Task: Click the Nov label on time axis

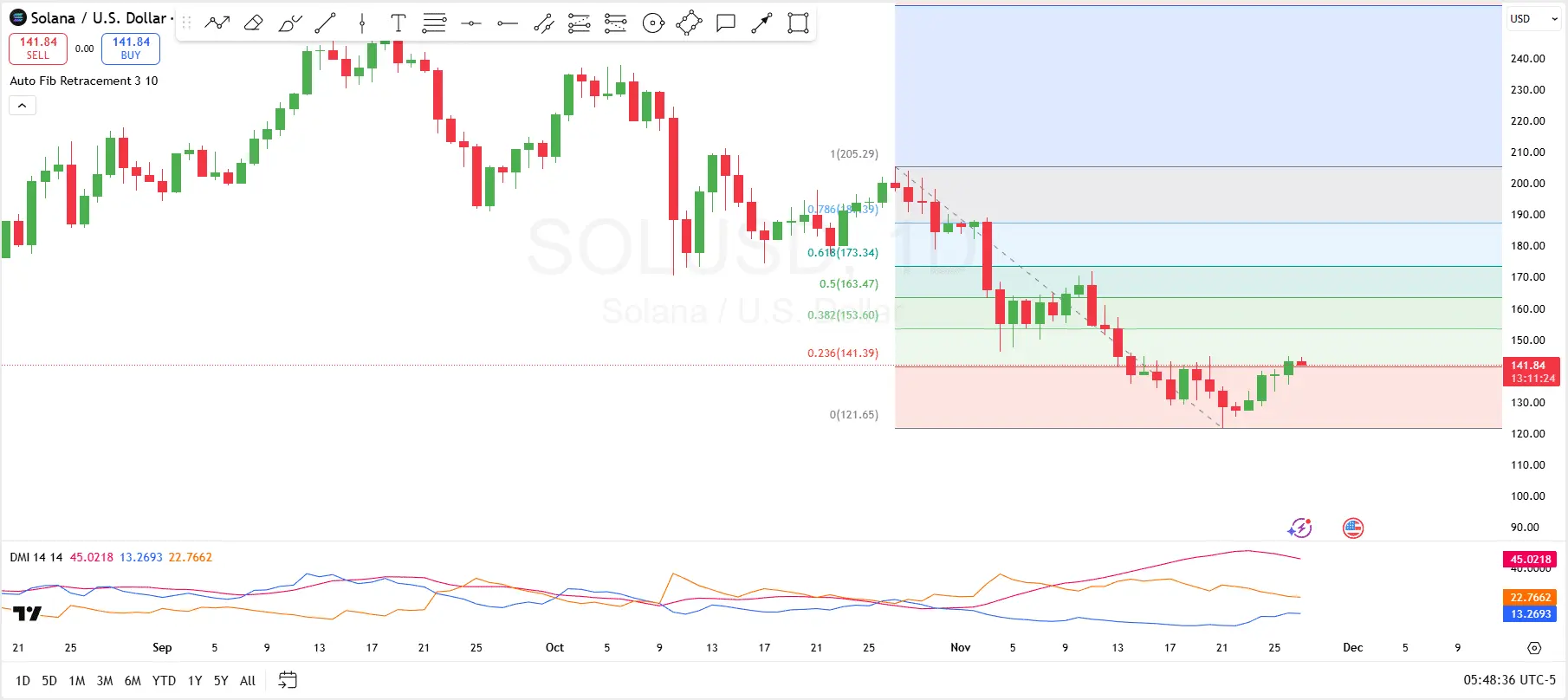Action: (x=961, y=648)
